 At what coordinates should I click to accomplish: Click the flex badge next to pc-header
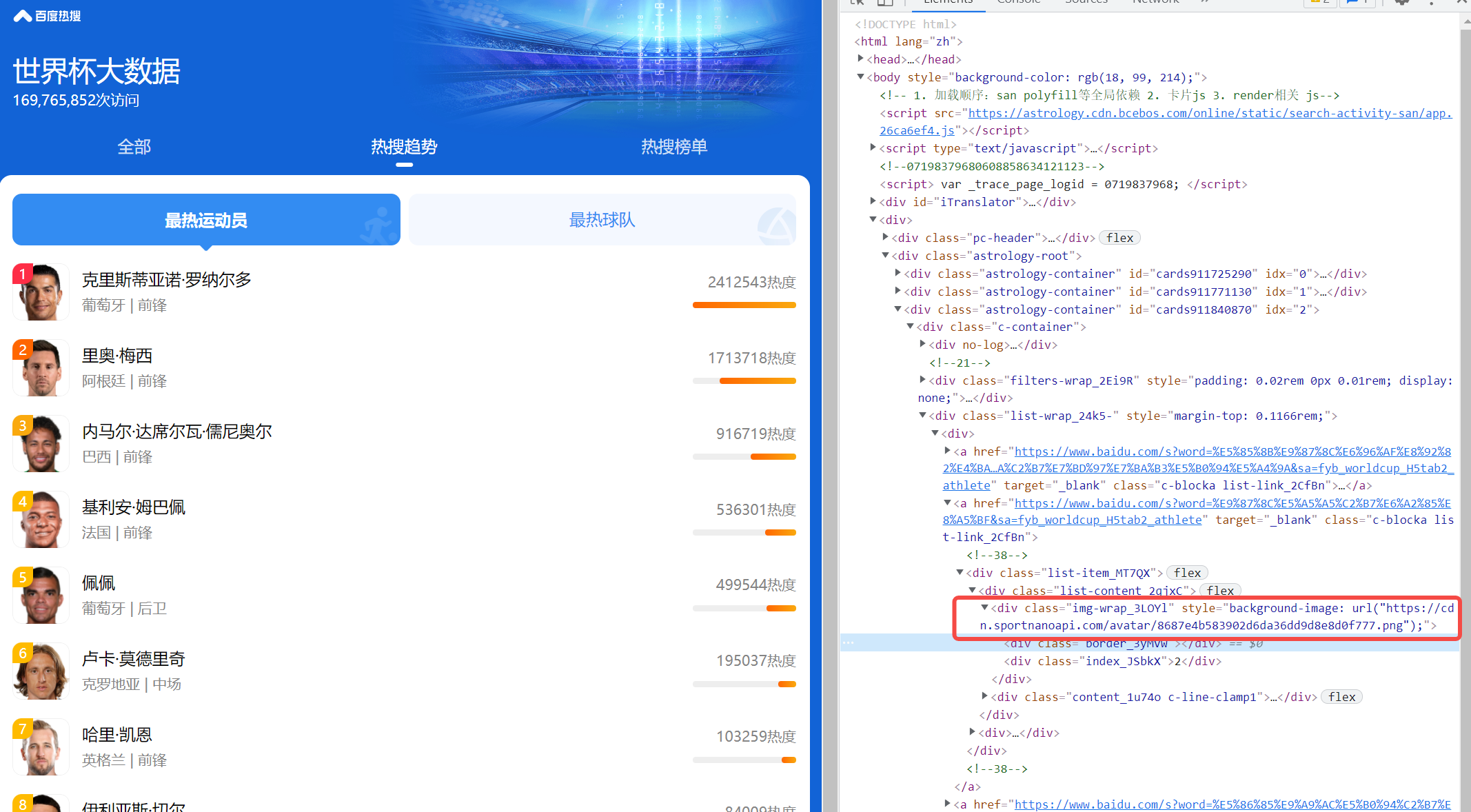coord(1119,238)
